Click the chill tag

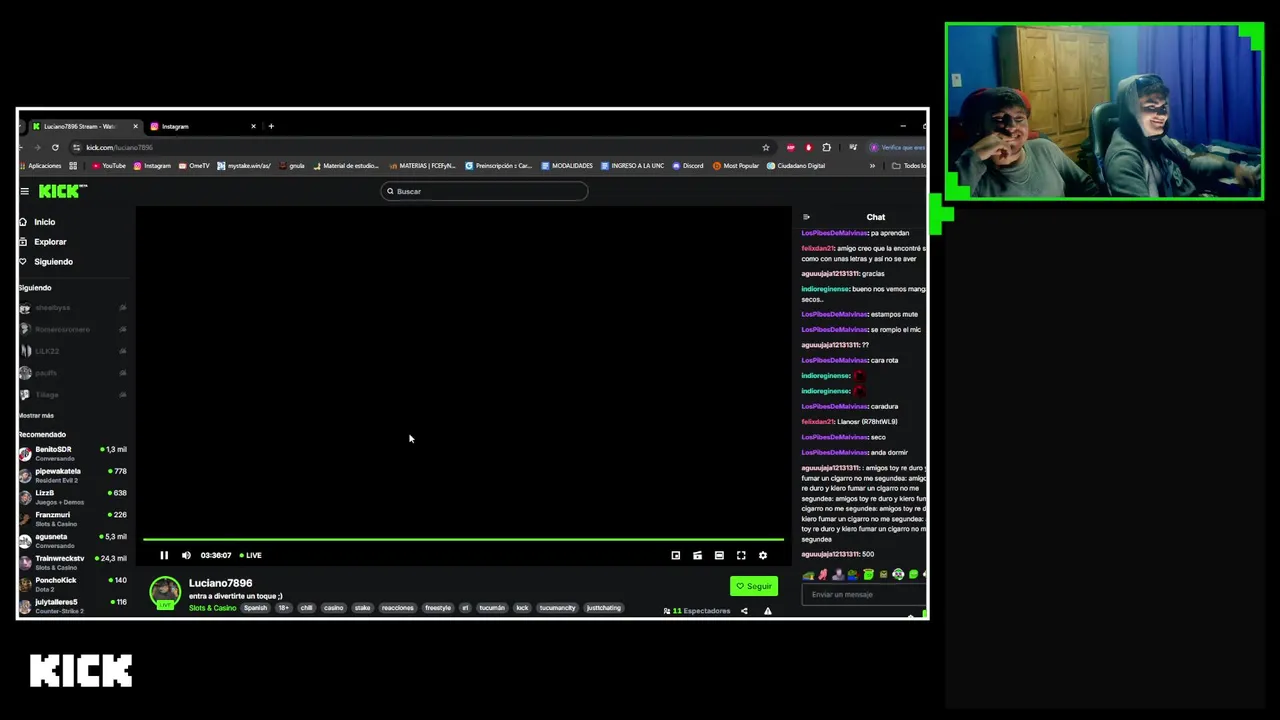[306, 608]
